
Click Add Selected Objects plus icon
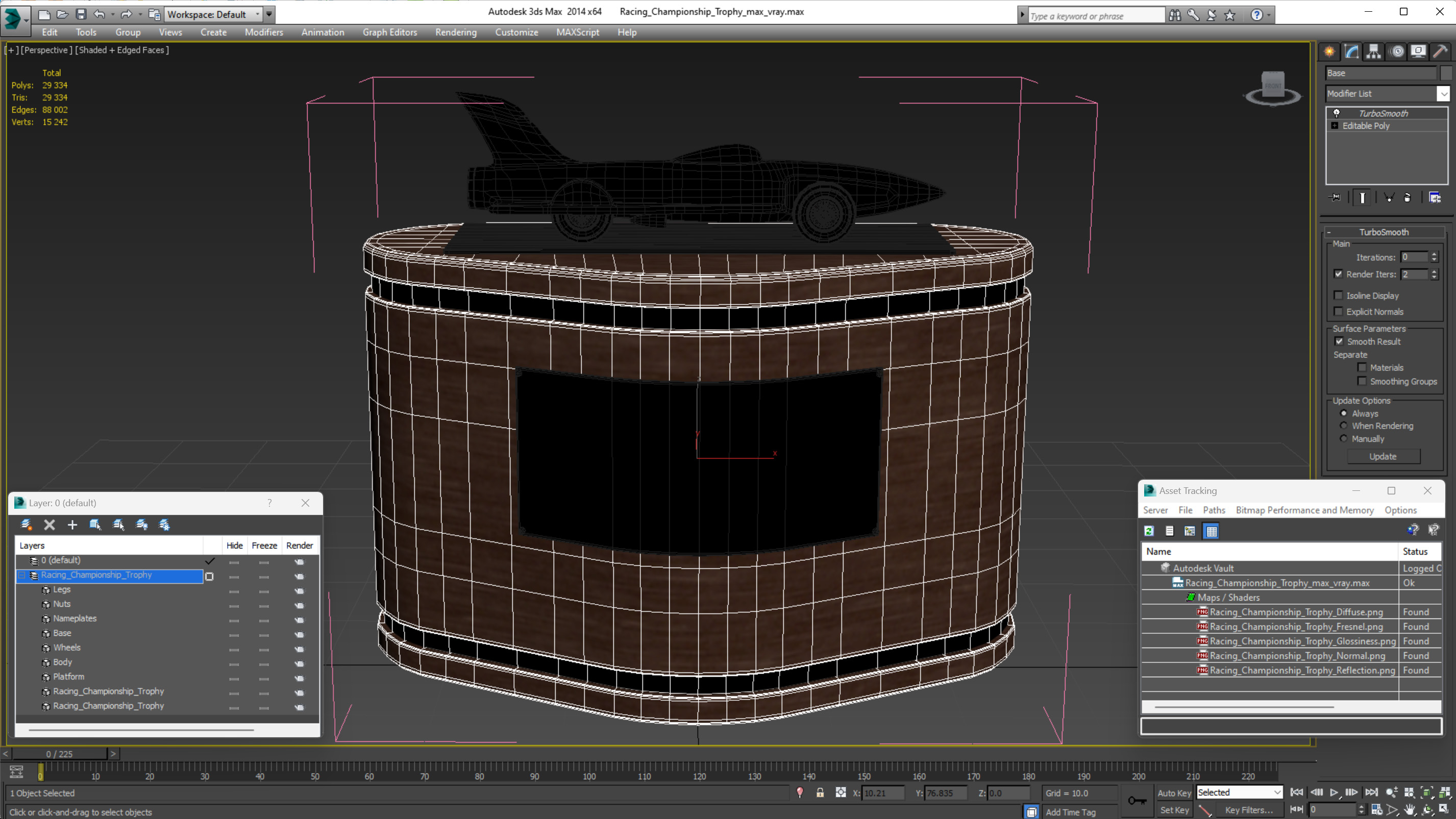[72, 525]
